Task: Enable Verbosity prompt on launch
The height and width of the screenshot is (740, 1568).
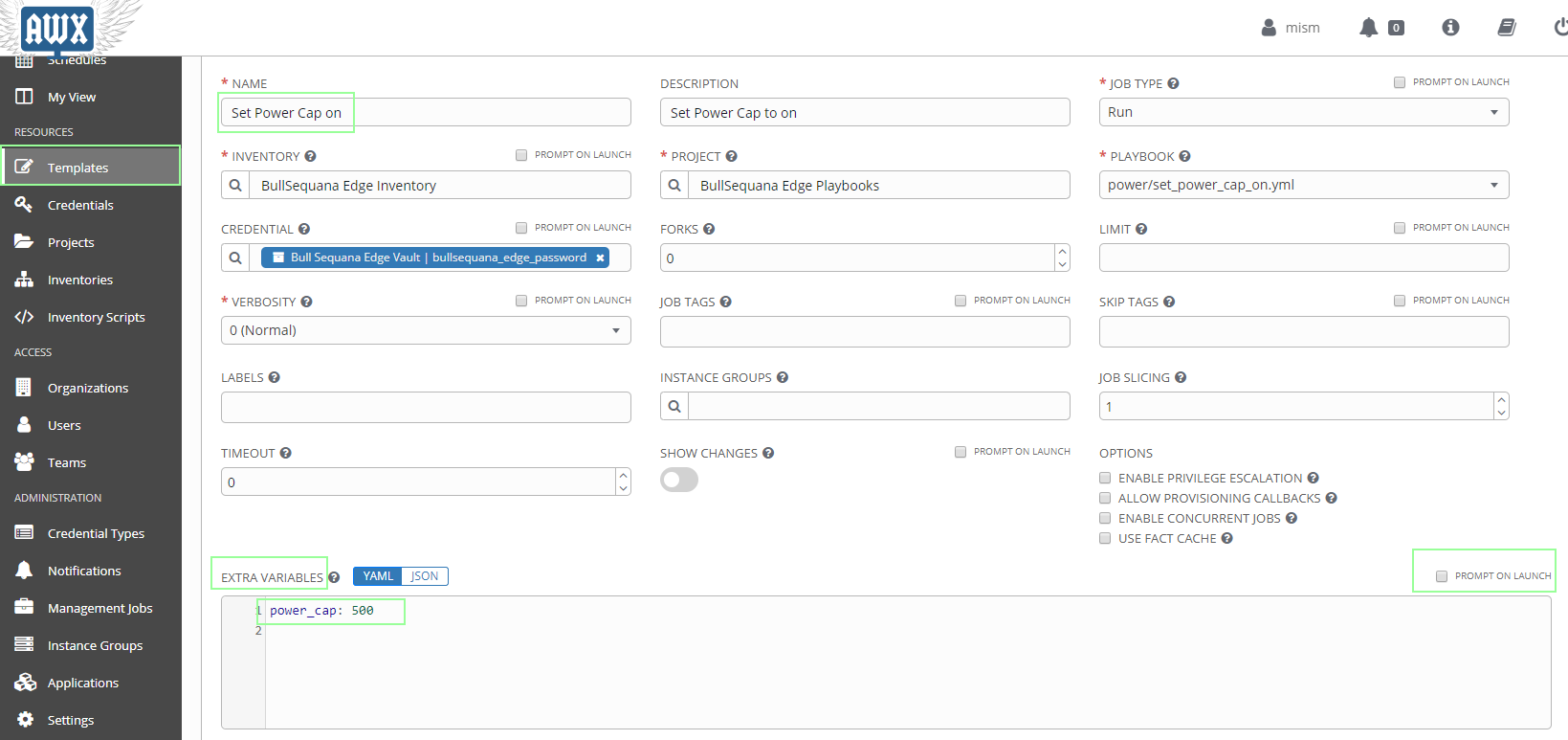Action: (x=521, y=301)
